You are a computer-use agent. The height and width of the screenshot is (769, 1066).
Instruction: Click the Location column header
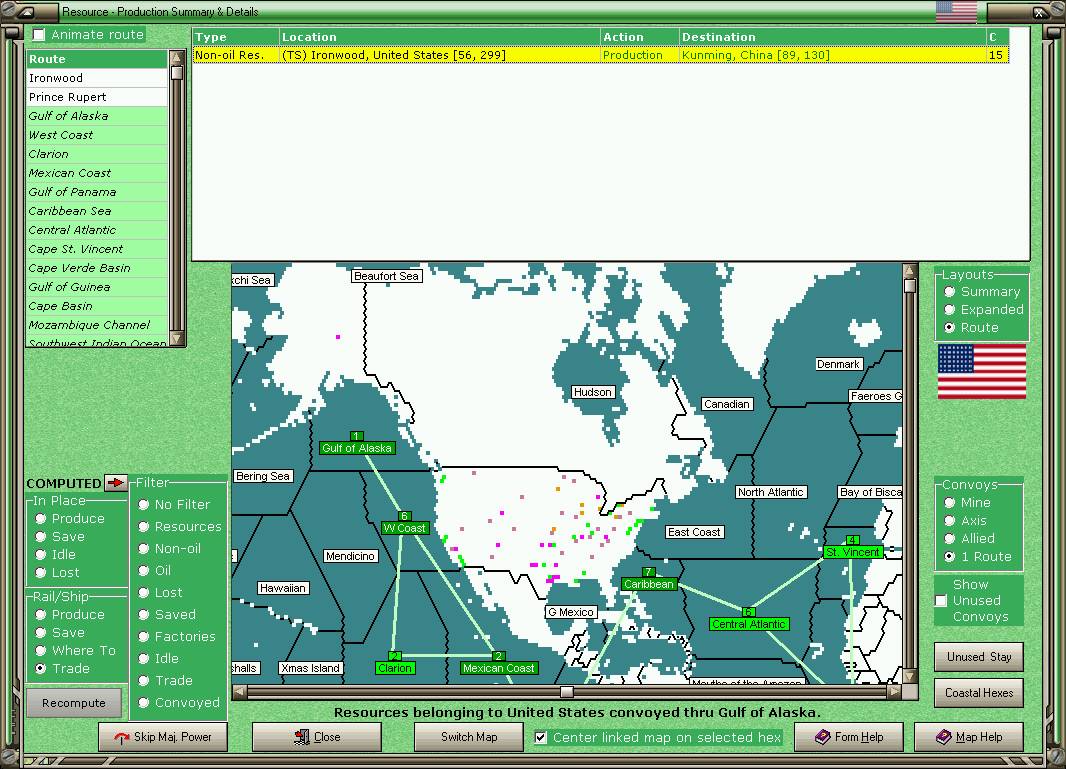pos(439,37)
